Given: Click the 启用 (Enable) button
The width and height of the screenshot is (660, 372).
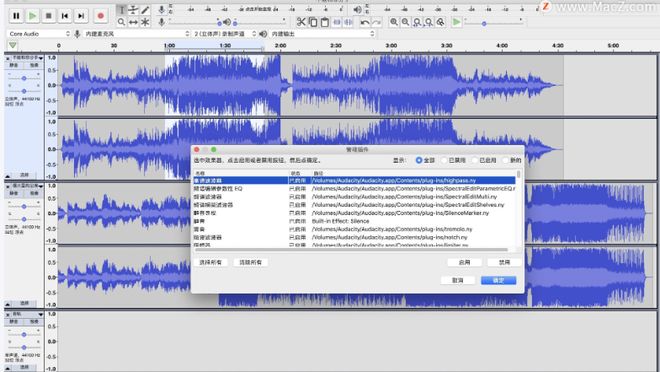Looking at the screenshot, I should pos(464,262).
